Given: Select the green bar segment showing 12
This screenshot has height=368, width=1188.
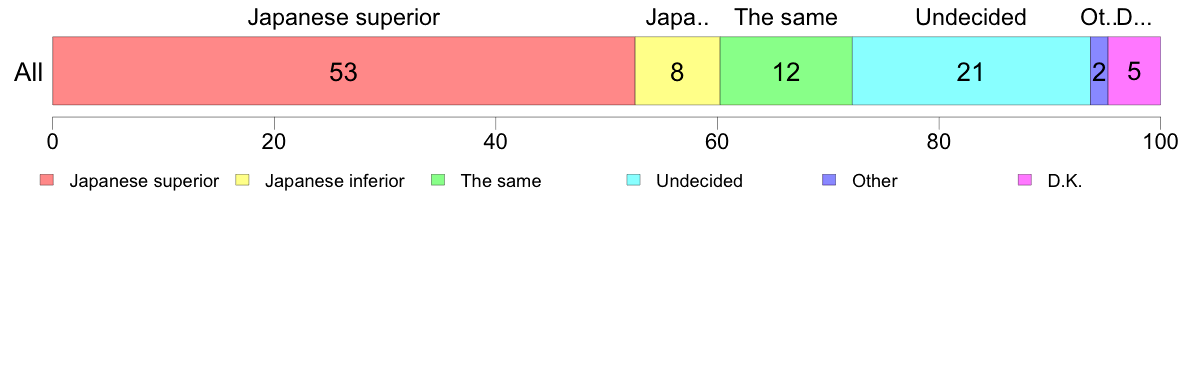Looking at the screenshot, I should coord(786,70).
